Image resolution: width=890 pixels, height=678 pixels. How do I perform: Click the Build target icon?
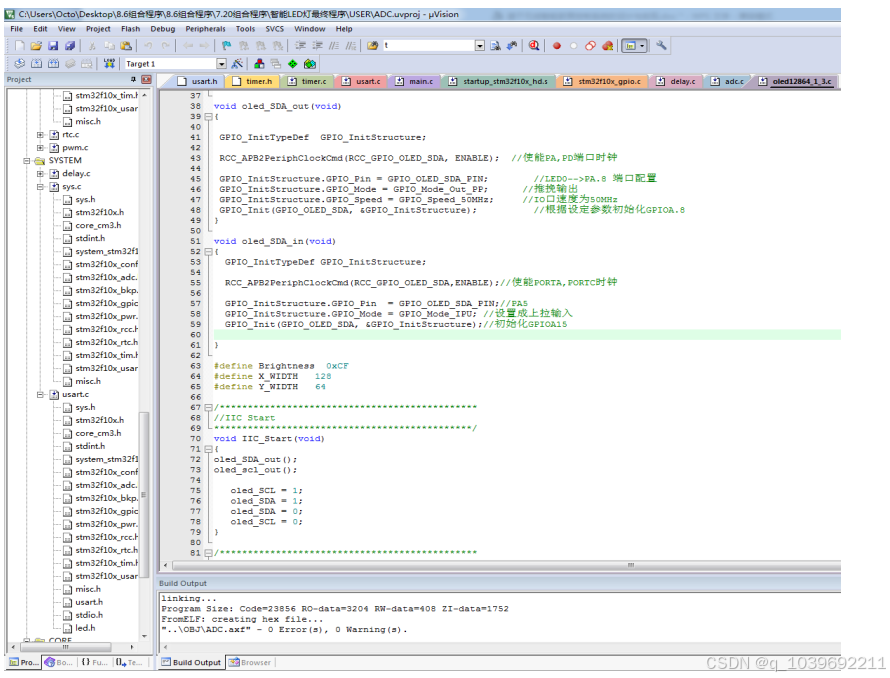click(x=36, y=64)
